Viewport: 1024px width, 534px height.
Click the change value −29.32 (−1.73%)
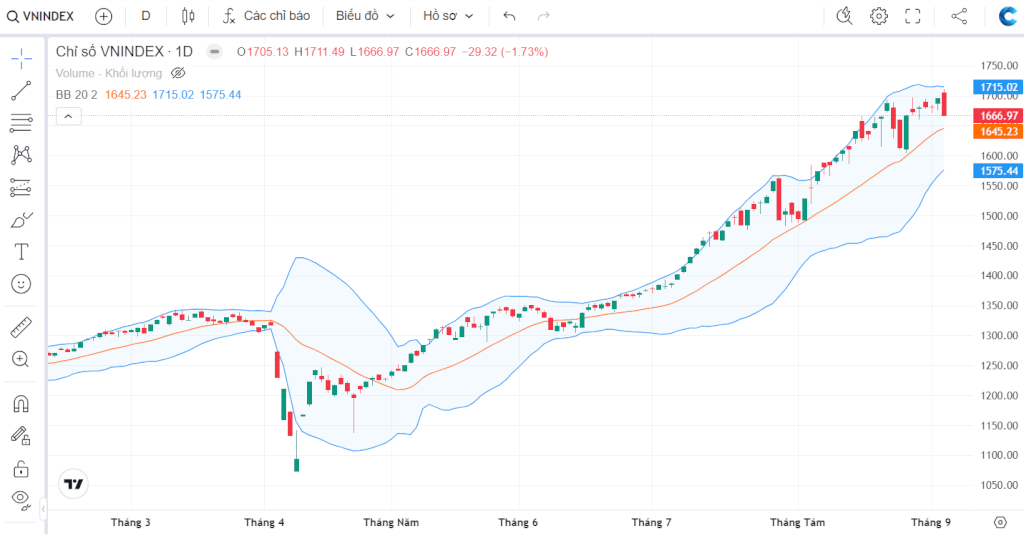click(505, 52)
